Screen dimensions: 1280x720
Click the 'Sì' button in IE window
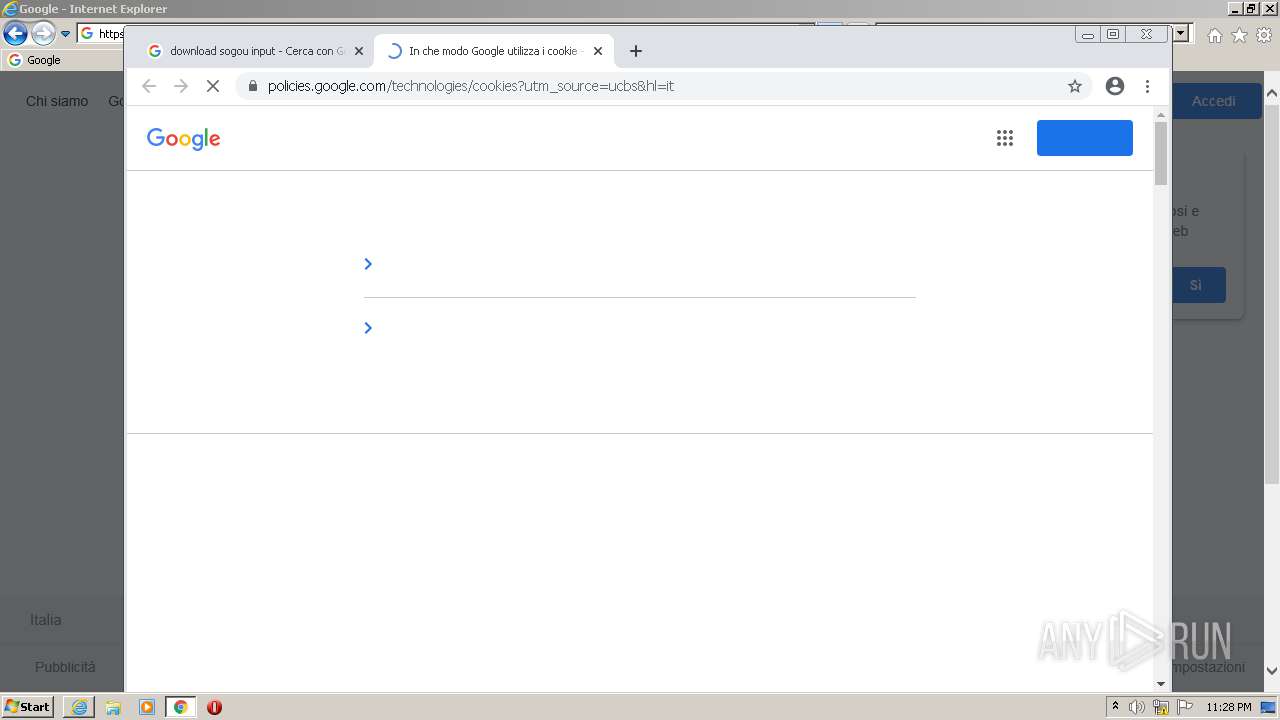[1198, 285]
